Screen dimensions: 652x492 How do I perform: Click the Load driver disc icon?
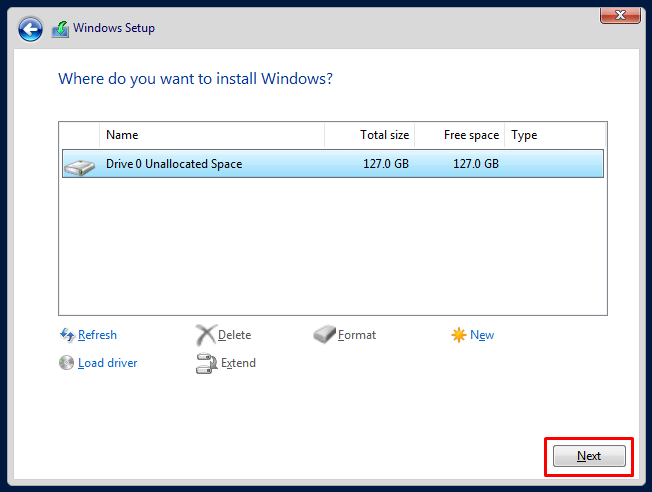coord(67,363)
